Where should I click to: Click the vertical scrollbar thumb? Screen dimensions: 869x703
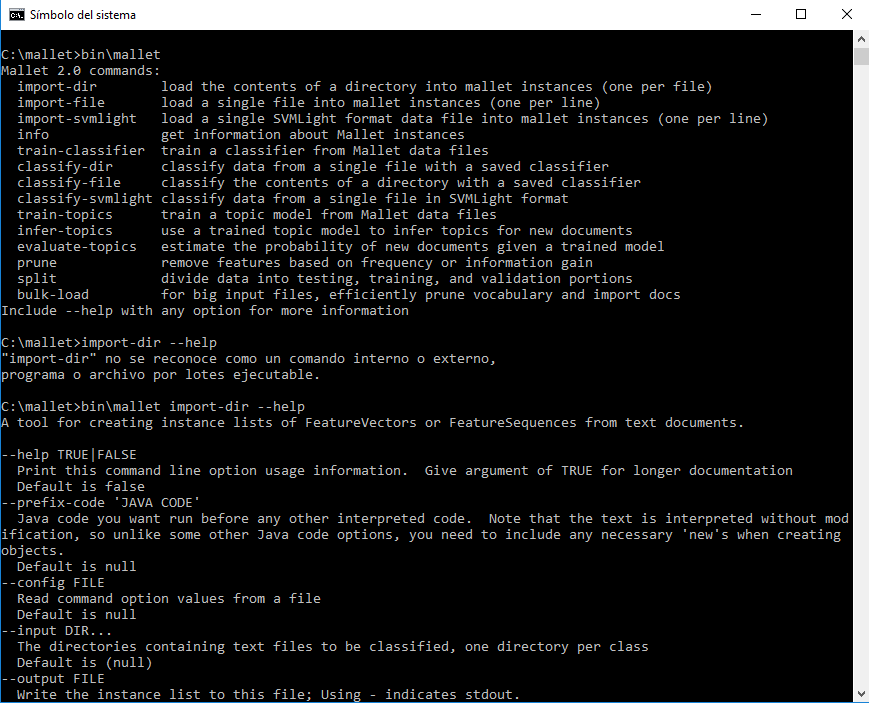click(860, 55)
